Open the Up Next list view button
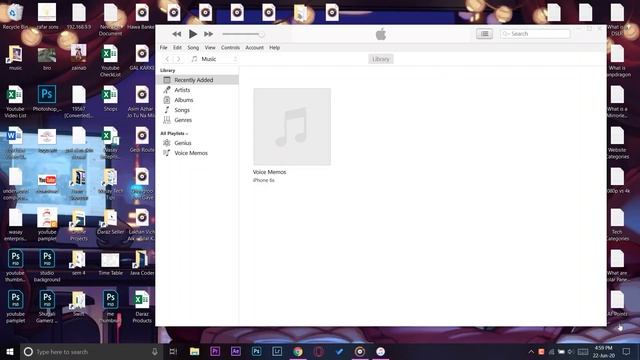The image size is (640, 360). click(484, 34)
